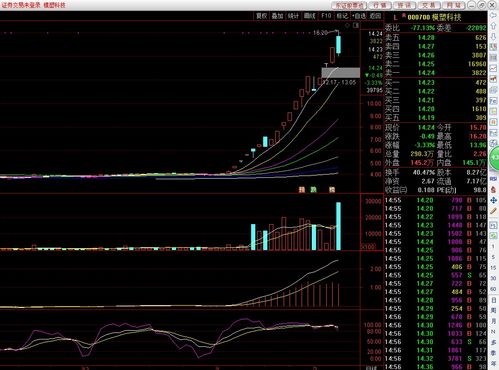Switch to quarterly (季) K-line period
This screenshot has height=370, width=499.
click(x=493, y=353)
